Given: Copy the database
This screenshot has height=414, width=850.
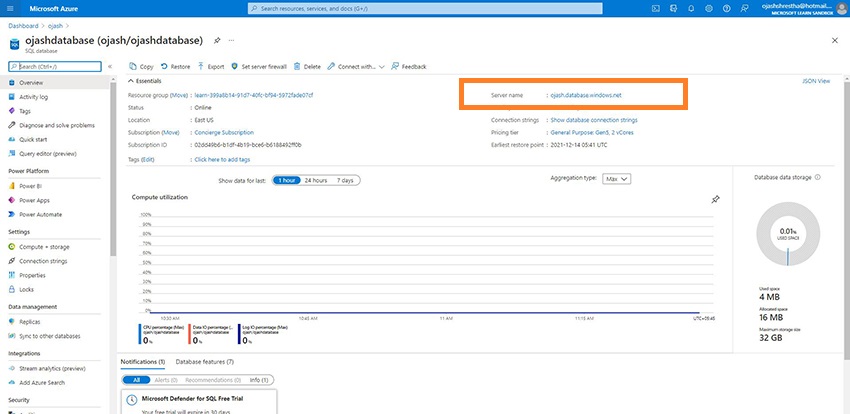Looking at the screenshot, I should click(x=141, y=67).
